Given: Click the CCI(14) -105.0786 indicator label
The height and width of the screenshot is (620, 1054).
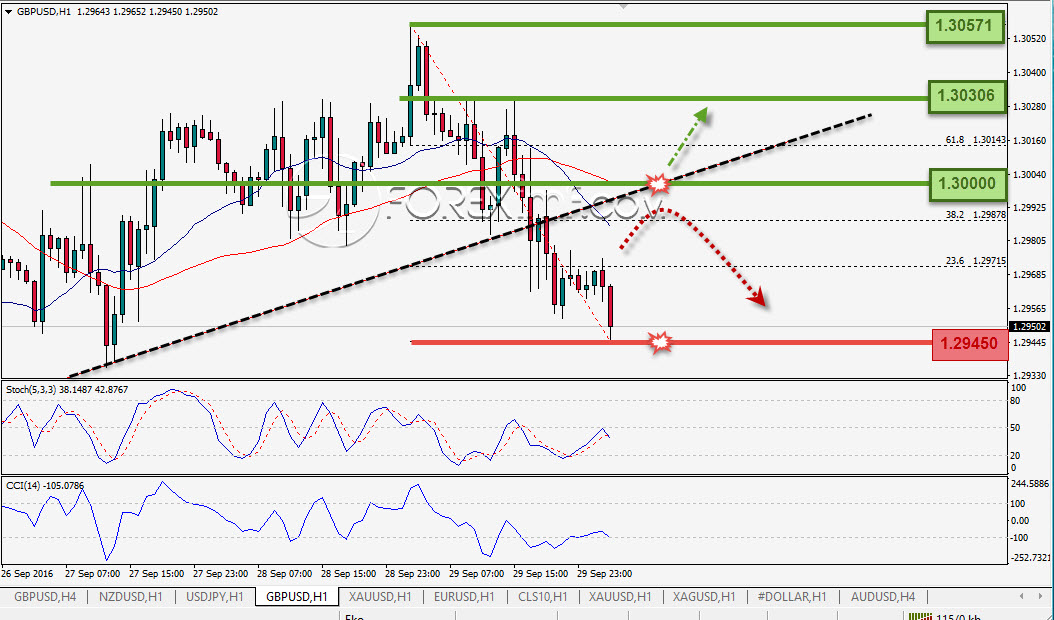Looking at the screenshot, I should coord(45,485).
